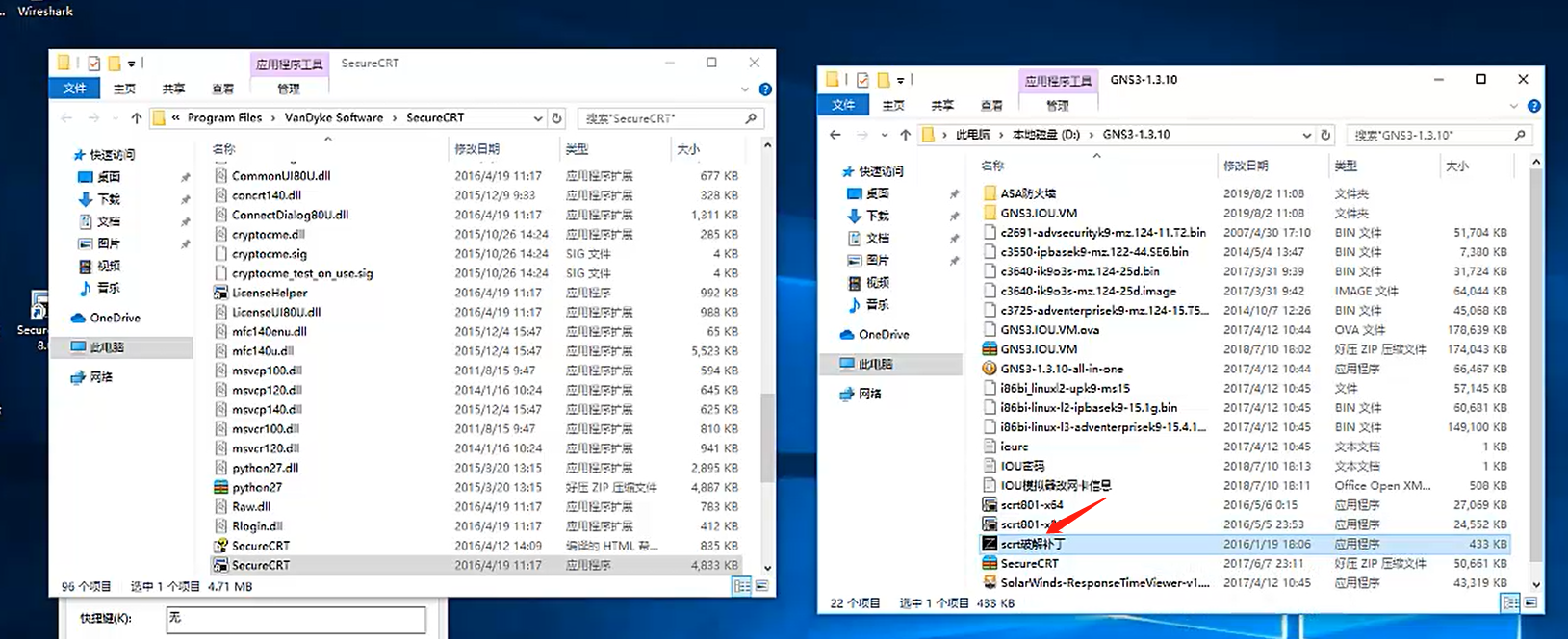Open 网络 in GNS3-1.3.10 window sidebar
Screen dimensions: 1568x639
(x=869, y=394)
